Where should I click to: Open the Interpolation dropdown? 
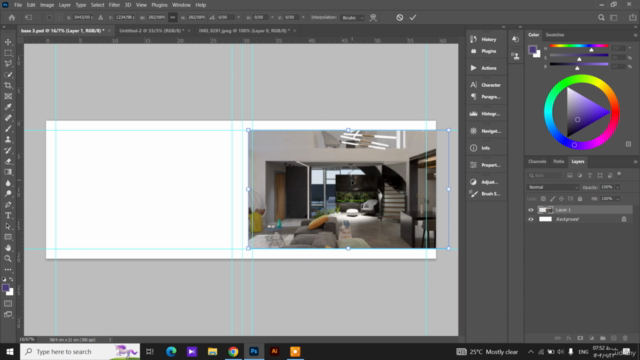coord(353,18)
